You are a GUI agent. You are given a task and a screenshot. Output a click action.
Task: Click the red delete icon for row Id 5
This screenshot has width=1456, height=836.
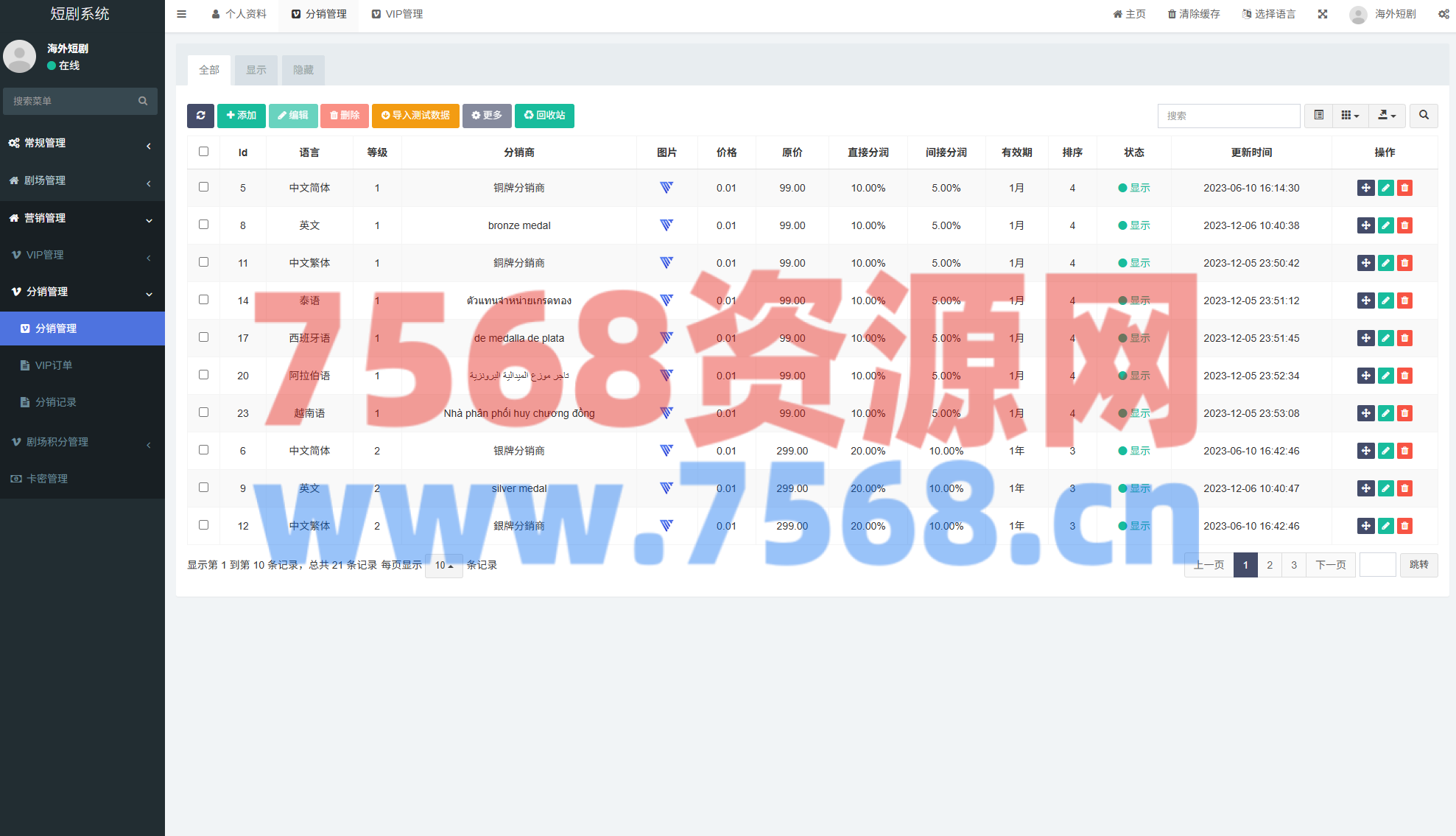point(1404,188)
